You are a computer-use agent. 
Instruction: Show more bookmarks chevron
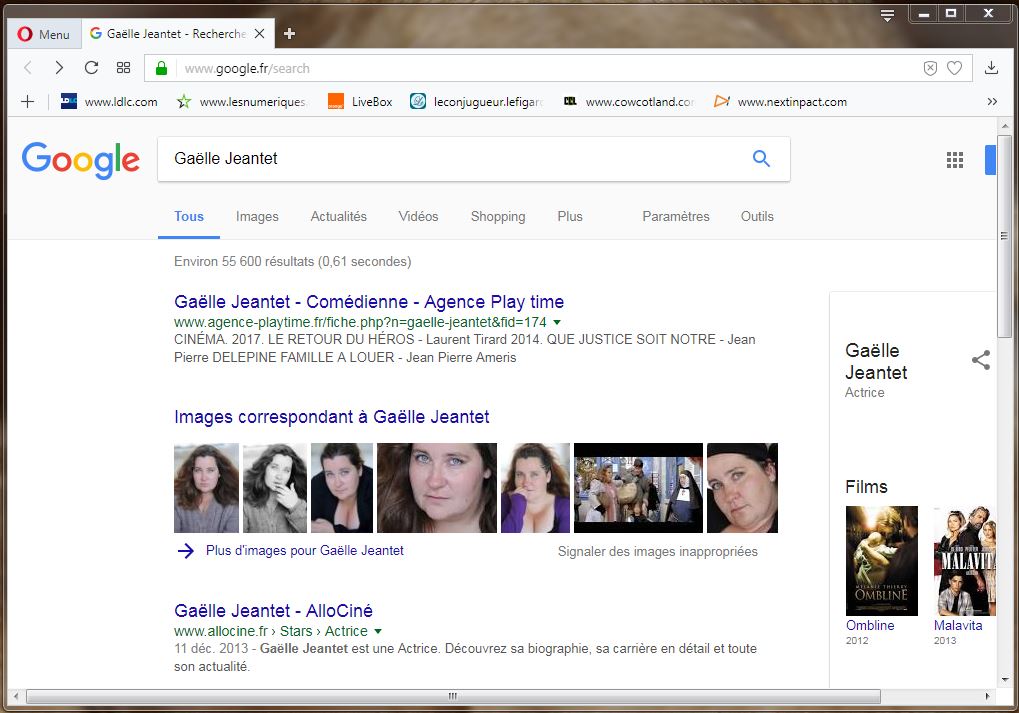pyautogui.click(x=992, y=101)
